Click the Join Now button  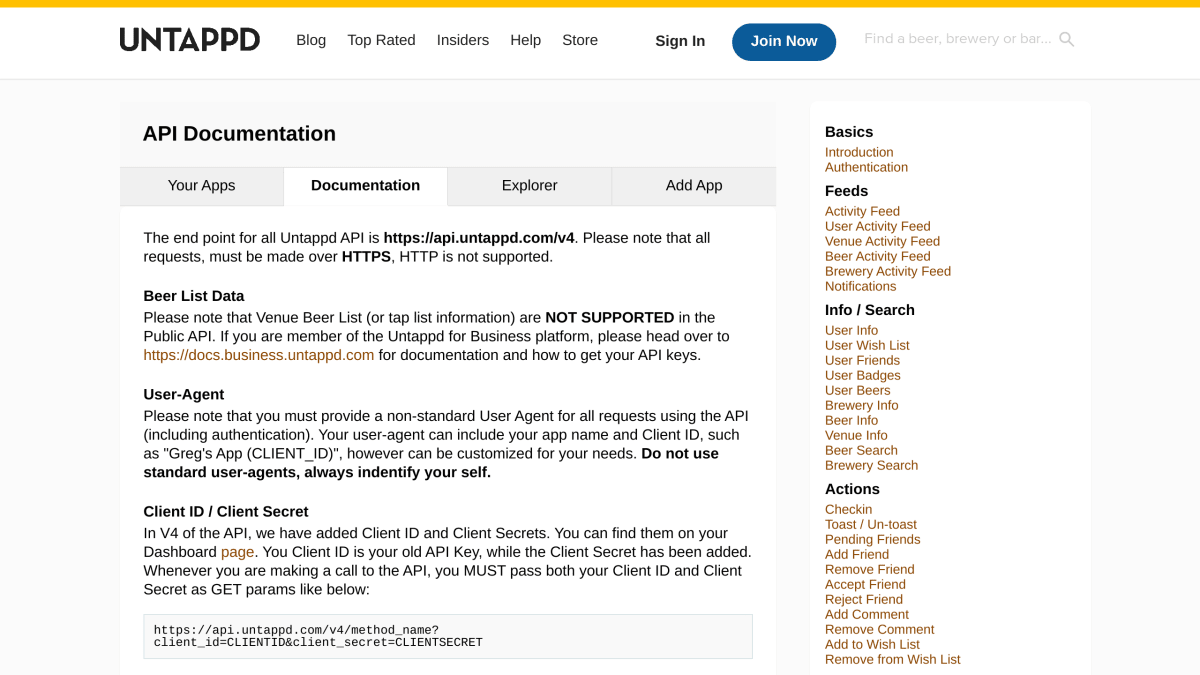pos(784,42)
